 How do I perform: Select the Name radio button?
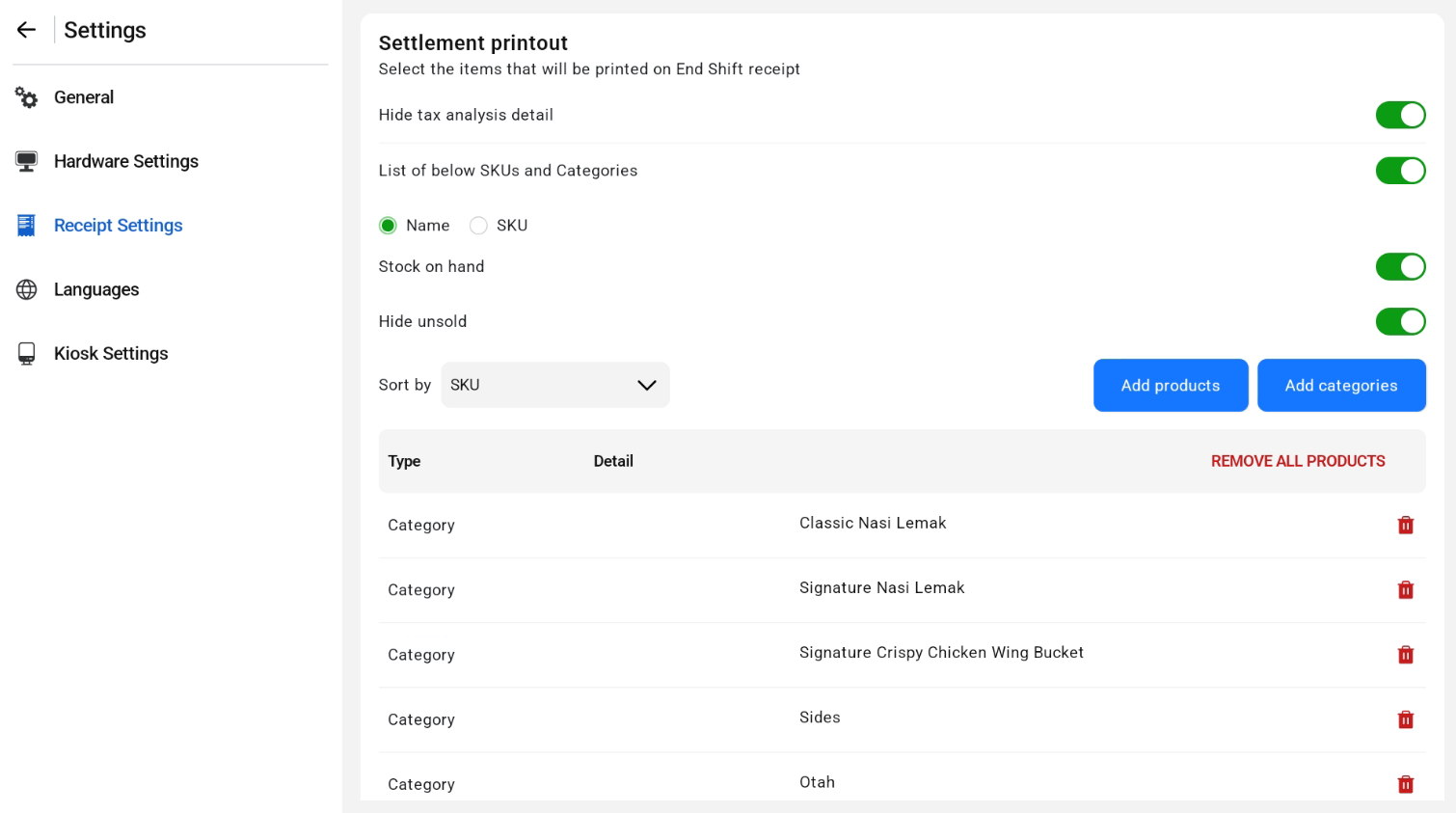pos(388,226)
